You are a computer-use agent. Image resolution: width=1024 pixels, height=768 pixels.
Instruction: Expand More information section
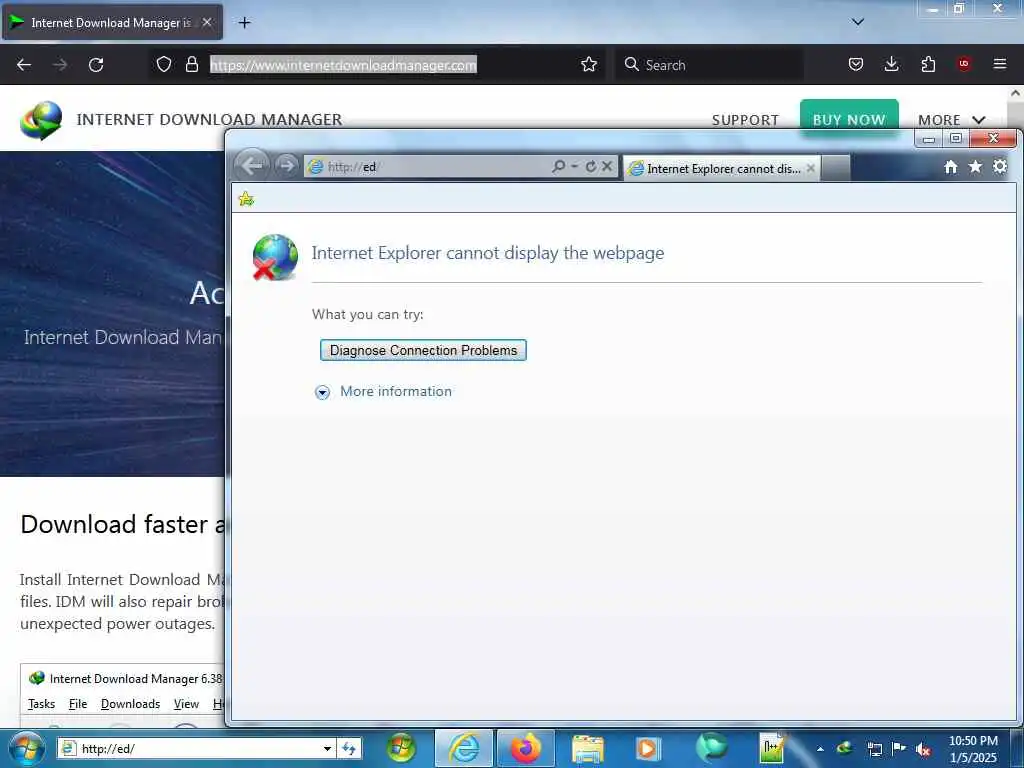(383, 391)
